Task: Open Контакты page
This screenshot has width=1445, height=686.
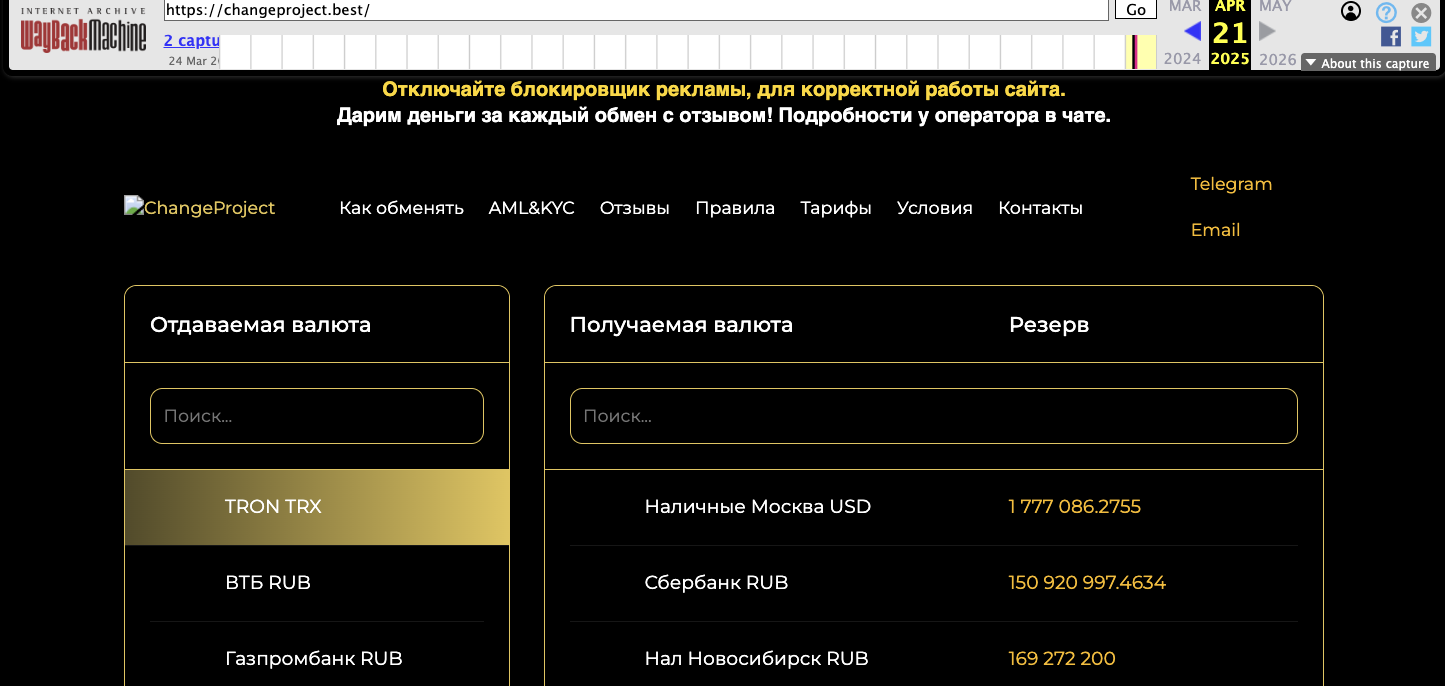Action: click(x=1040, y=208)
